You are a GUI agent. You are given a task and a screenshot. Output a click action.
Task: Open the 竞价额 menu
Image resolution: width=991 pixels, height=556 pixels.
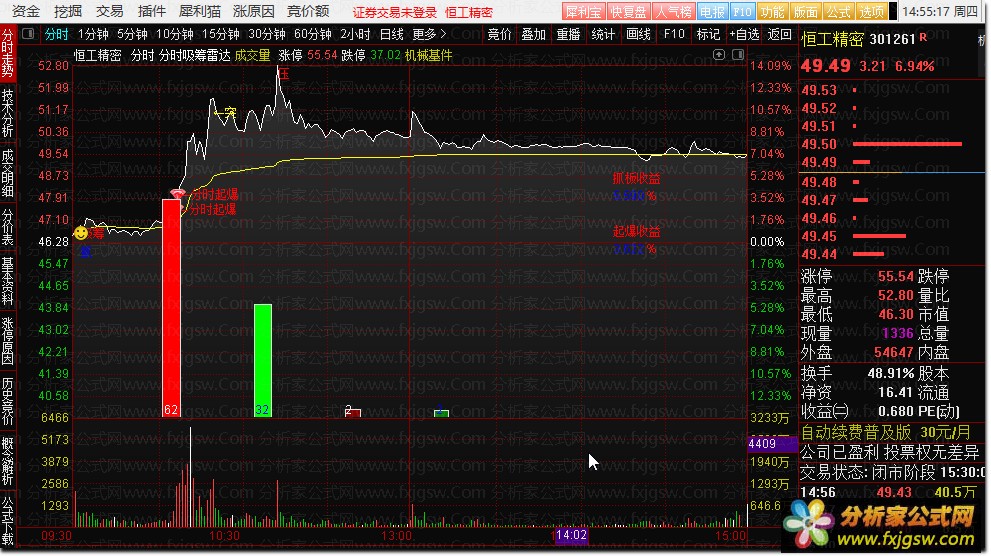tap(308, 11)
